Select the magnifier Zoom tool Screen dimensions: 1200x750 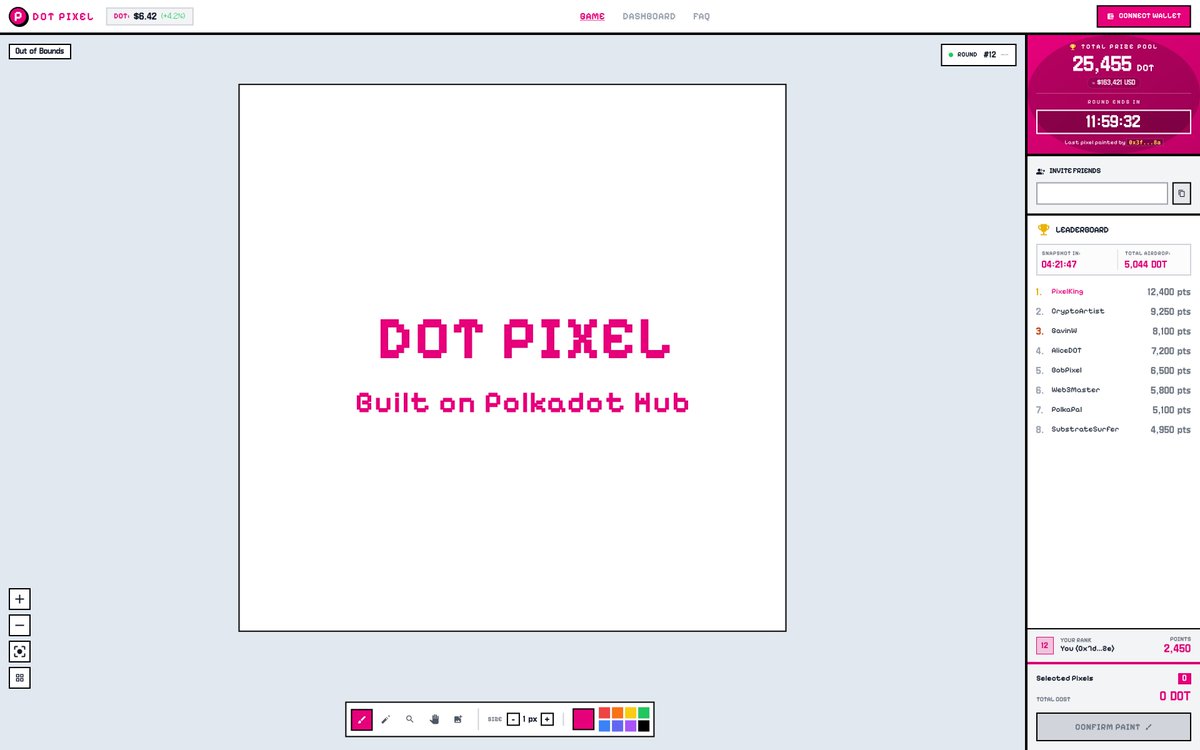click(x=408, y=718)
